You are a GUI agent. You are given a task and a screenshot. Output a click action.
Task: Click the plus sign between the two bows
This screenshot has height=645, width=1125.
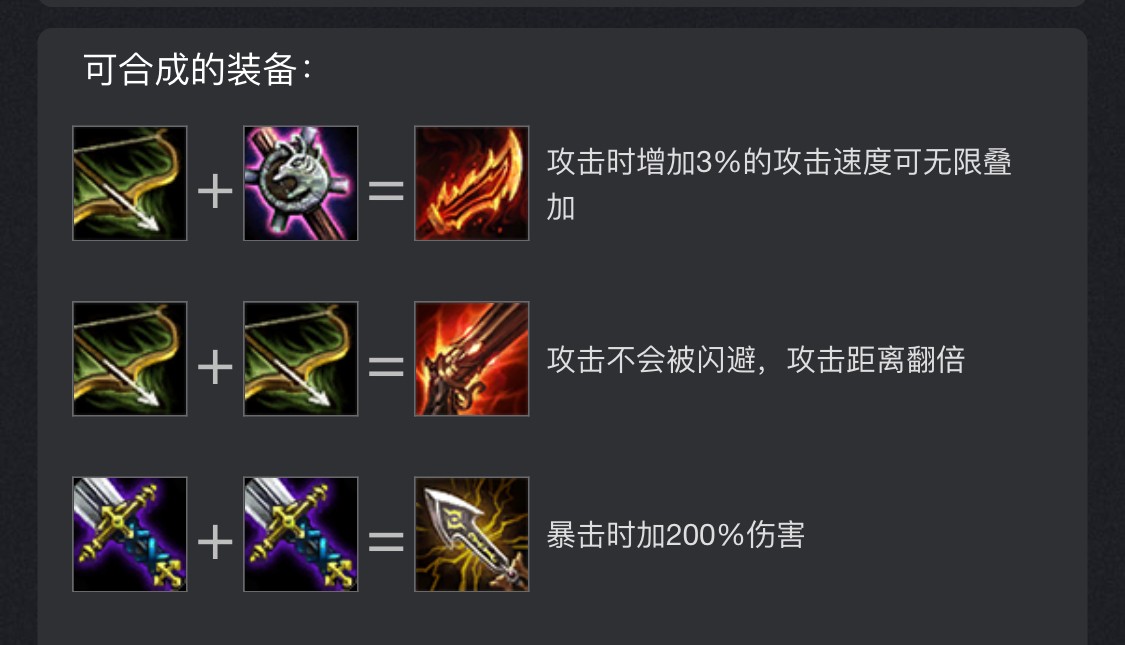[215, 367]
